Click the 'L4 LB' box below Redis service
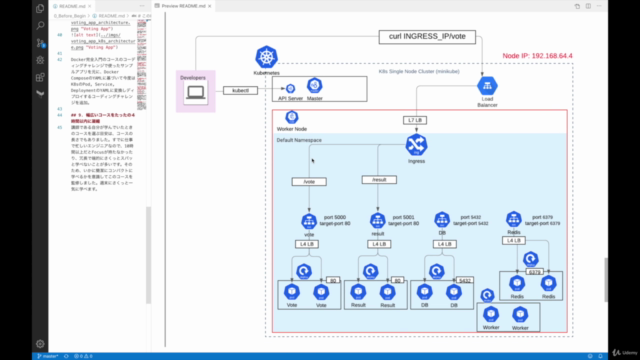Viewport: 640px width, 360px height. (x=513, y=240)
